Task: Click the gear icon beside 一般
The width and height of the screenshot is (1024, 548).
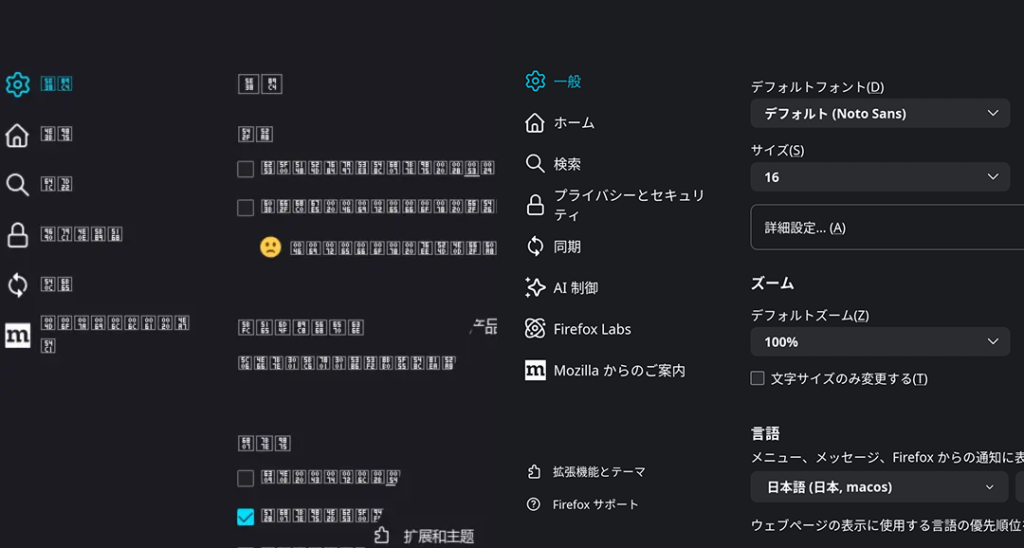Action: (535, 81)
